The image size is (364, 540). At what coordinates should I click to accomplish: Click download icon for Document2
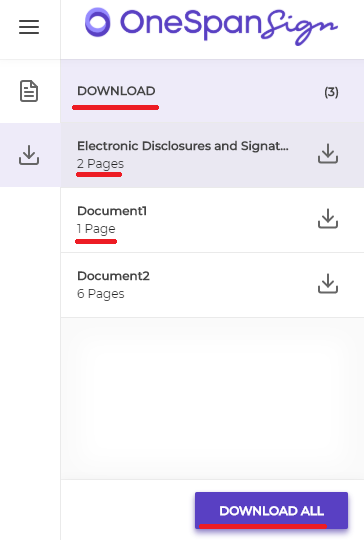(x=328, y=284)
